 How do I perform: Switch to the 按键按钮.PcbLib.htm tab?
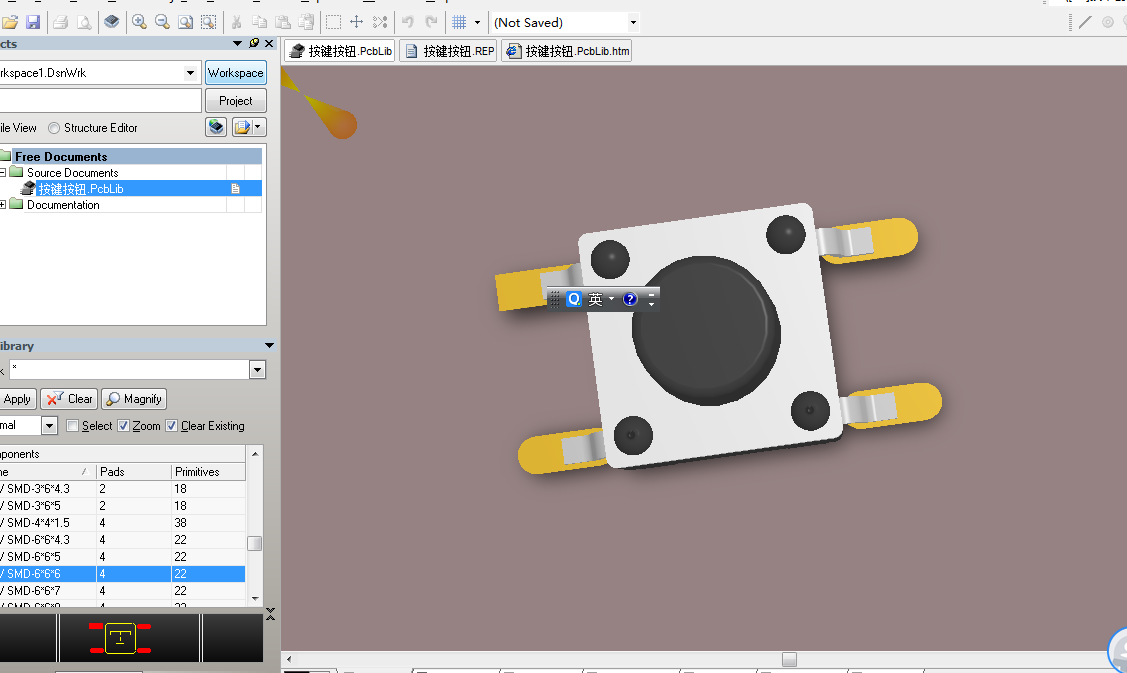point(567,51)
